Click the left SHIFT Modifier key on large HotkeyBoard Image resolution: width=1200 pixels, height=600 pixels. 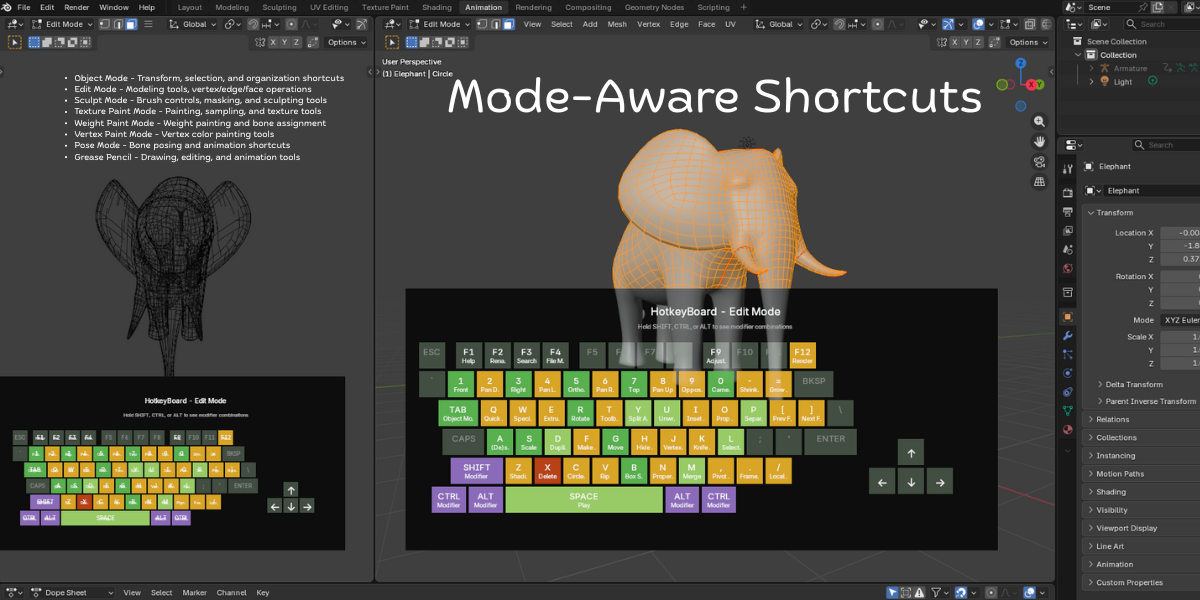click(477, 471)
